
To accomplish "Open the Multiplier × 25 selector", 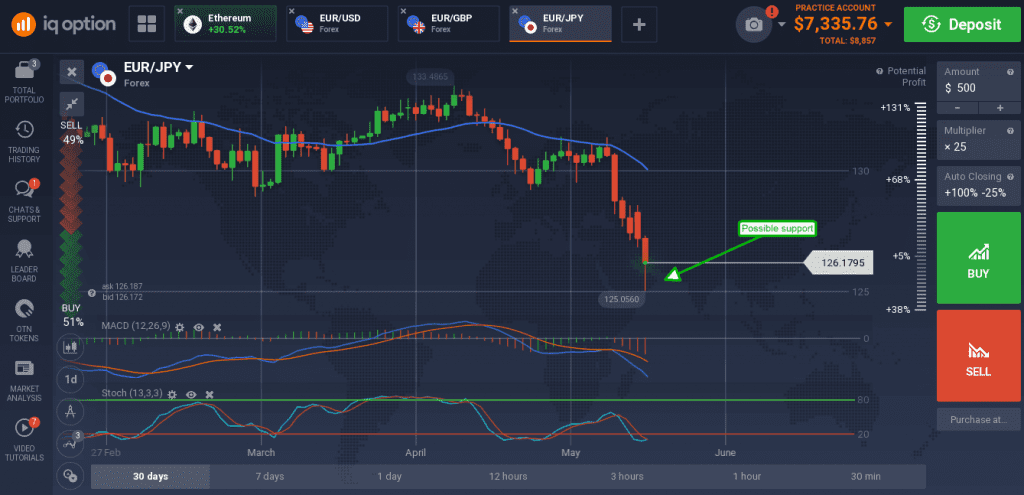I will (979, 139).
